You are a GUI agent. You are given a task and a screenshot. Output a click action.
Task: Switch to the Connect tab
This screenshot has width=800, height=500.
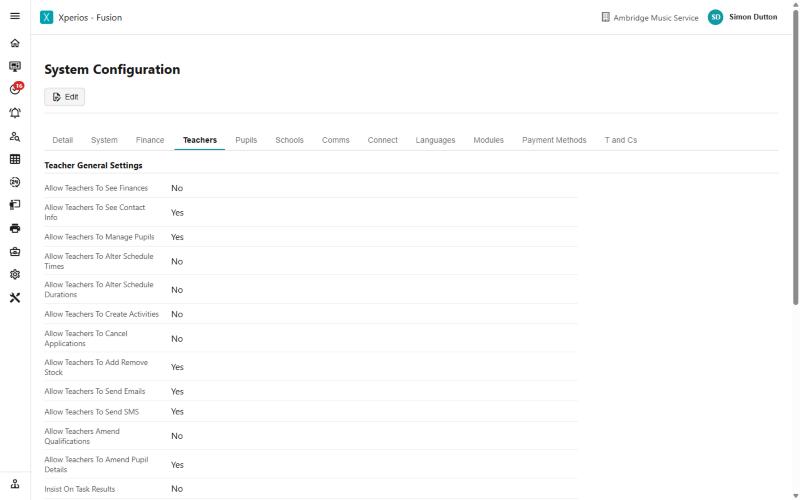click(x=383, y=140)
